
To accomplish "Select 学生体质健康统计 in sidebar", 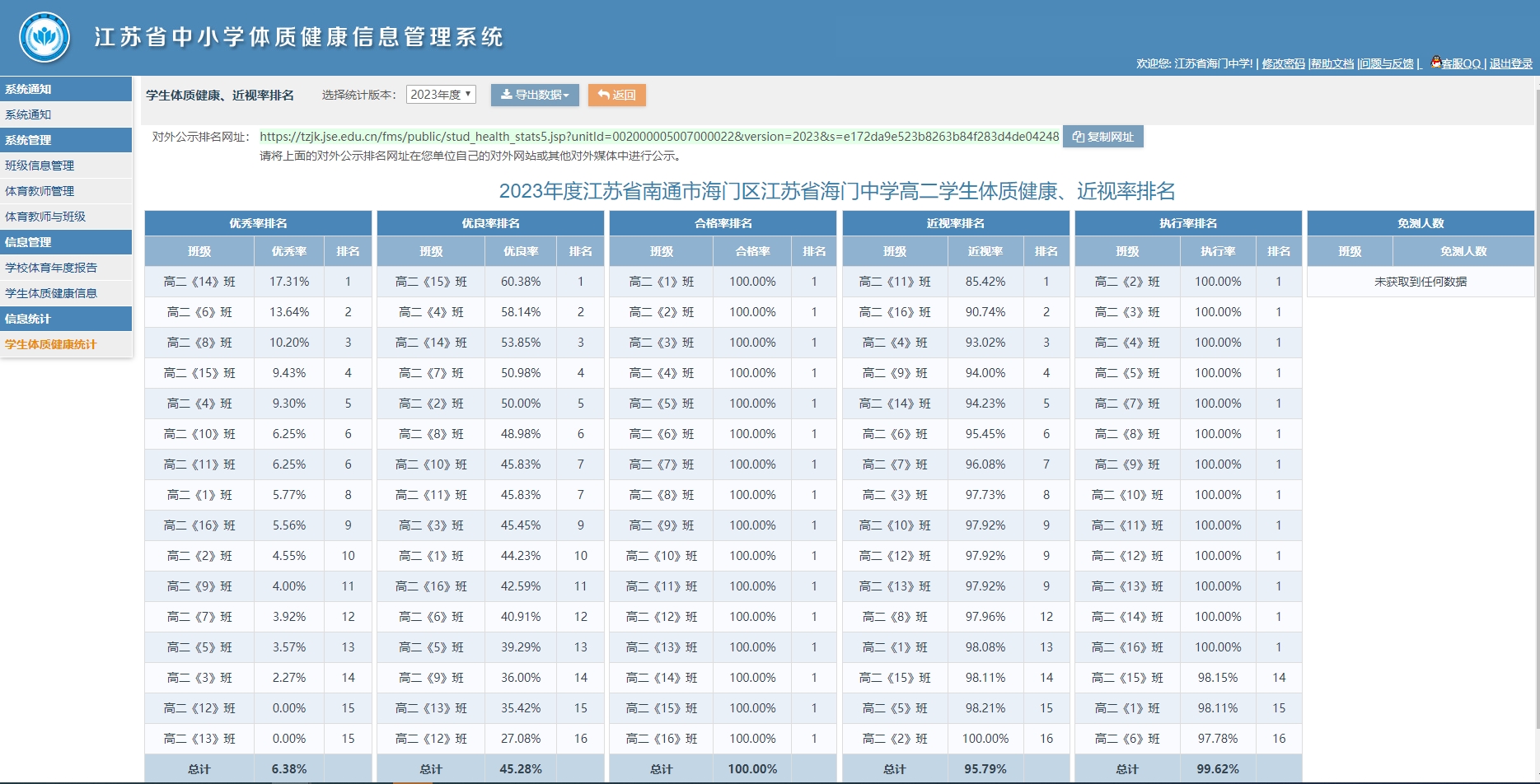I will (x=66, y=344).
